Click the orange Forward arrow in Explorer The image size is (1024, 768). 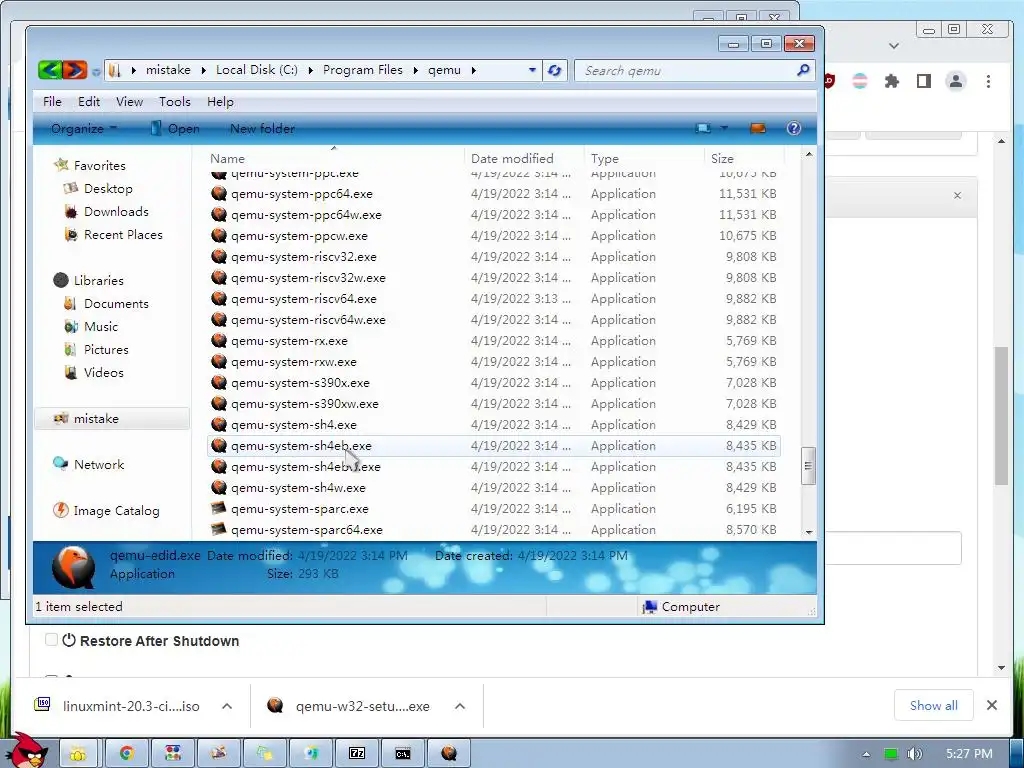pyautogui.click(x=75, y=70)
